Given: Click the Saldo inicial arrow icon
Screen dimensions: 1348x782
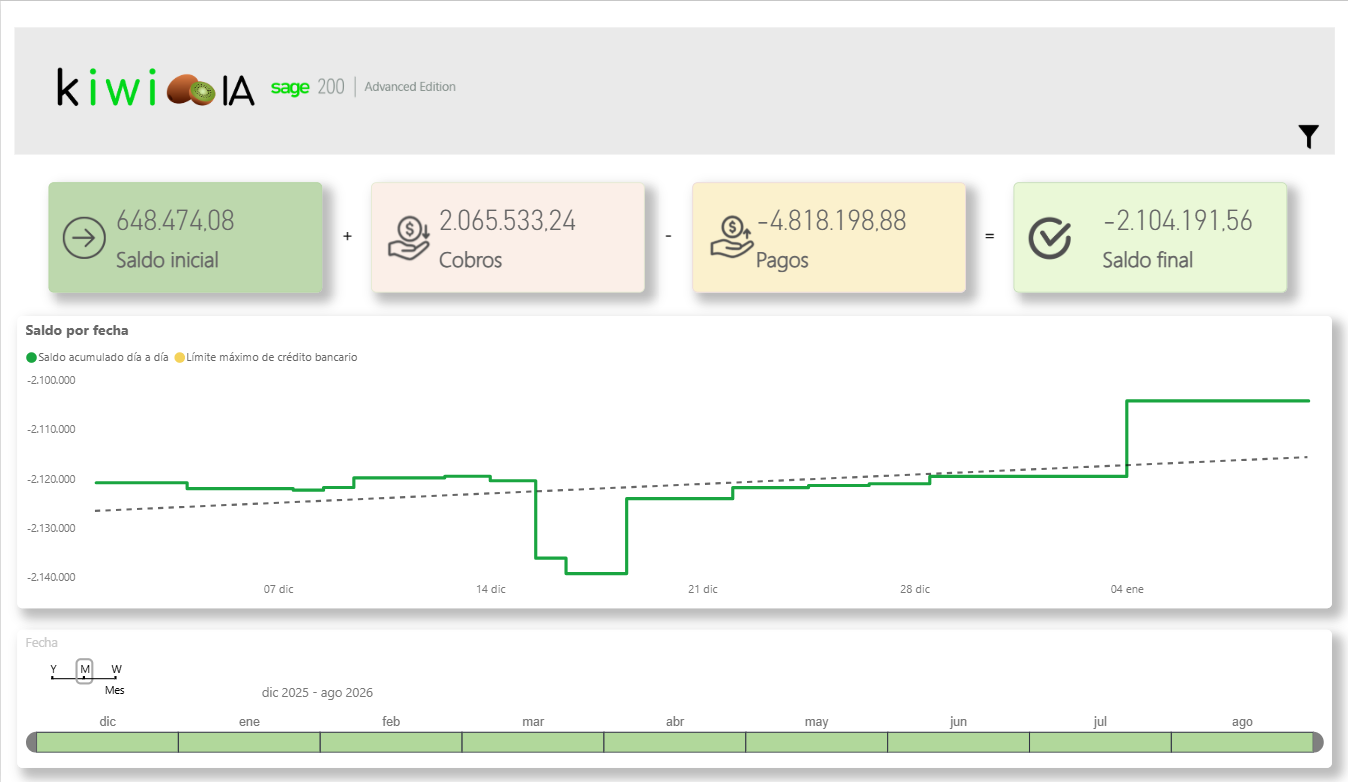Looking at the screenshot, I should (84, 238).
